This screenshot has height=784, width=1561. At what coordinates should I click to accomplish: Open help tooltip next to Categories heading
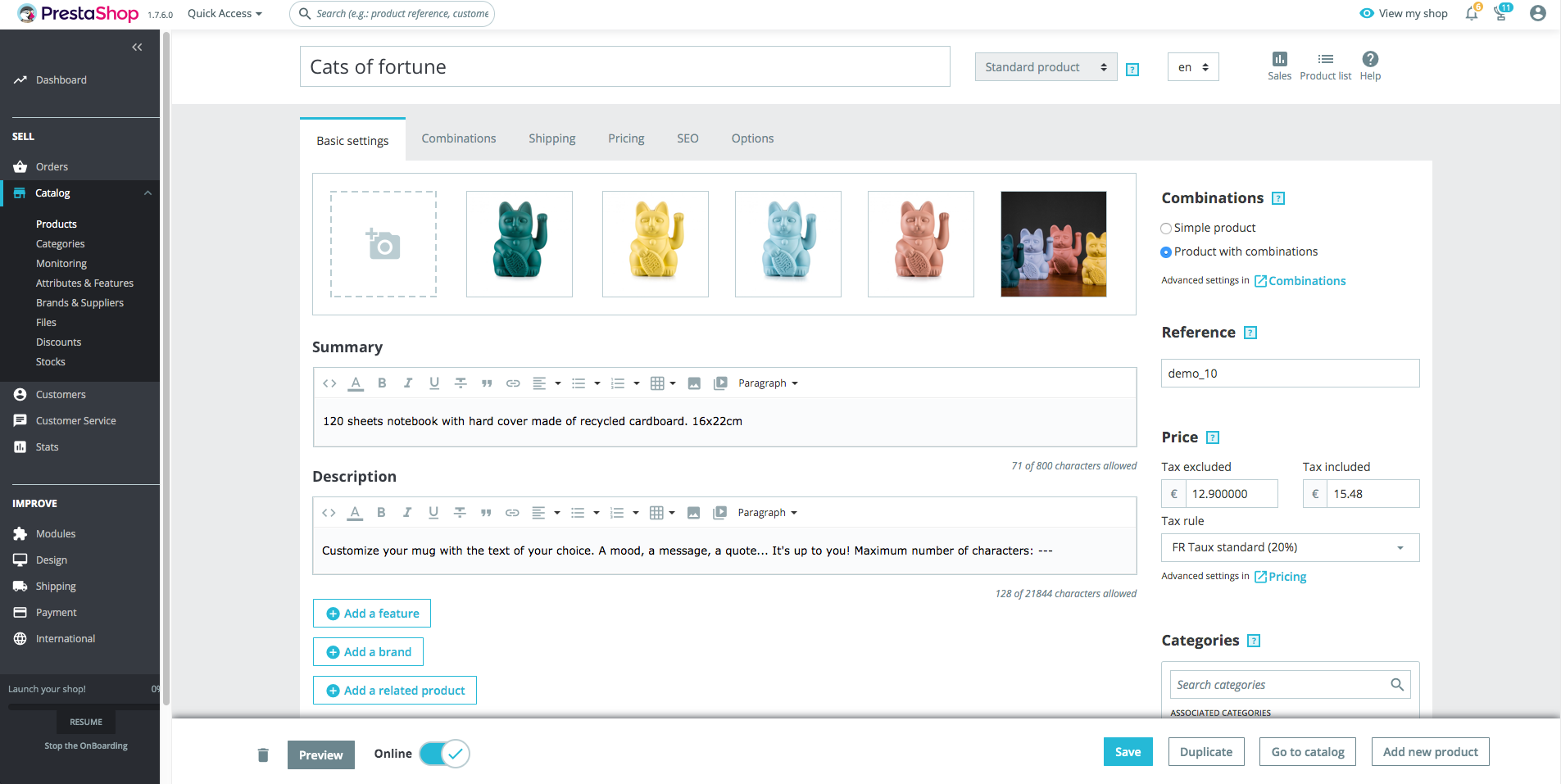pyautogui.click(x=1254, y=641)
